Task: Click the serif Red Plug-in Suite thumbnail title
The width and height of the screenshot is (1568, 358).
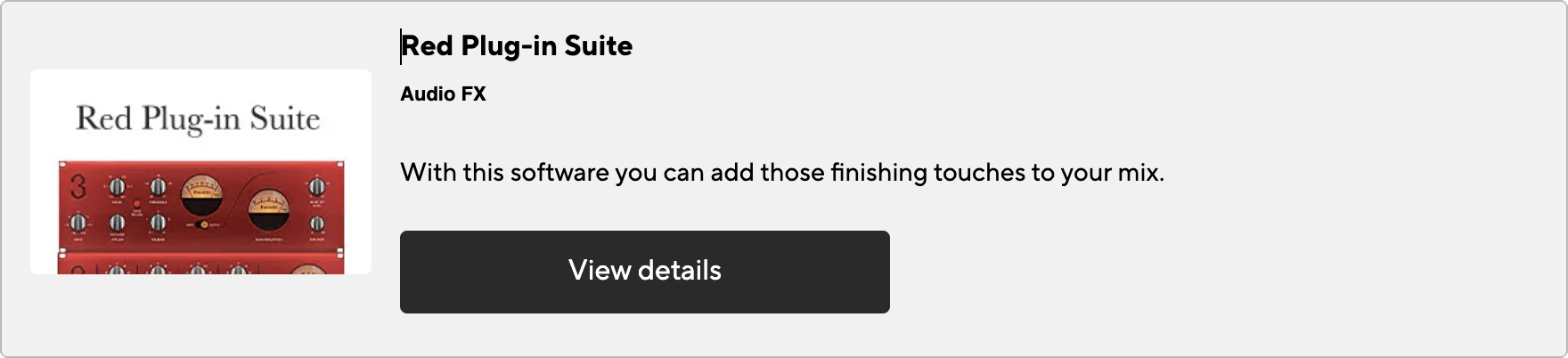Action: [198, 118]
